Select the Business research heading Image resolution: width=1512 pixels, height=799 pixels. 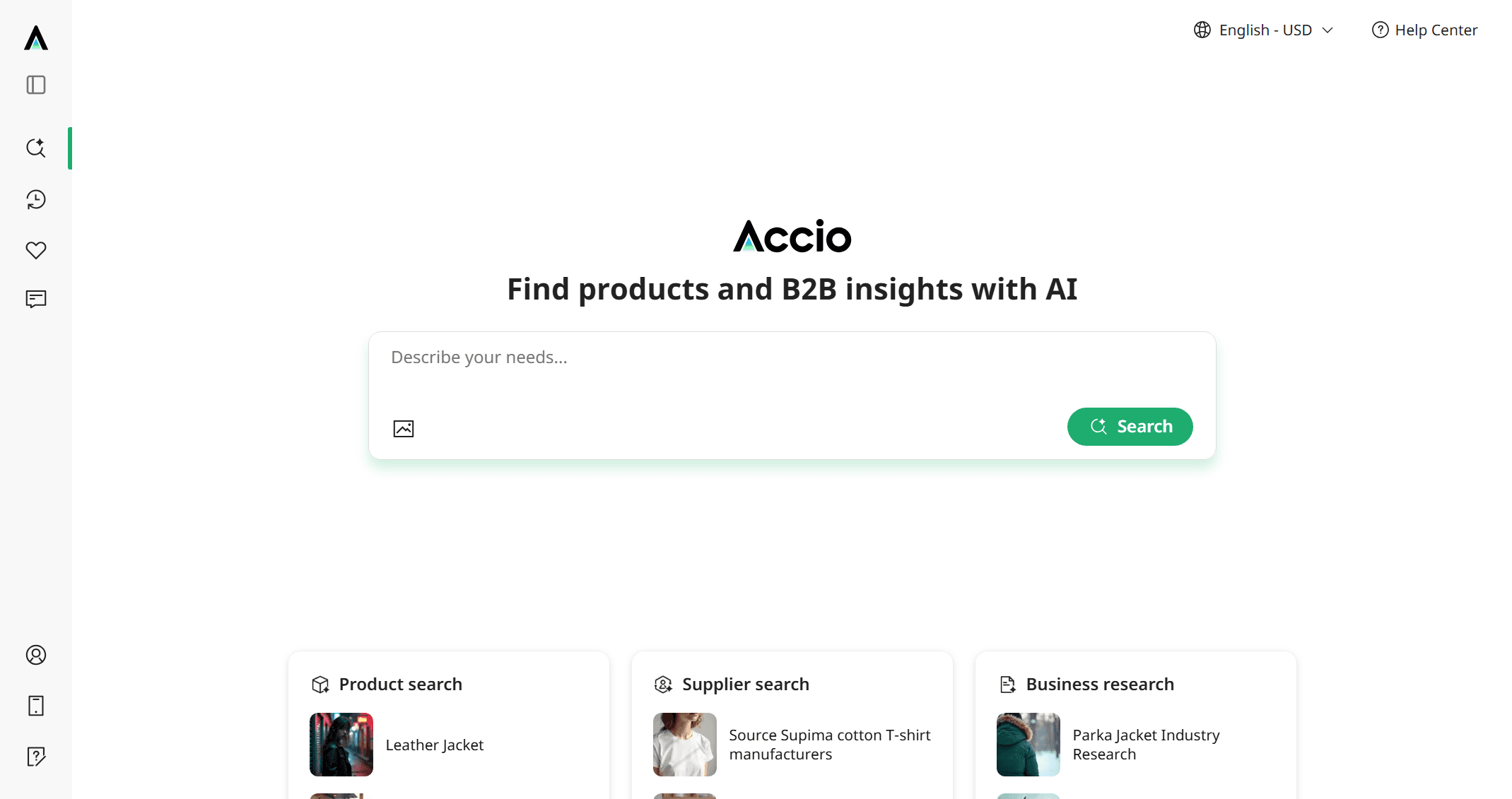click(1099, 685)
